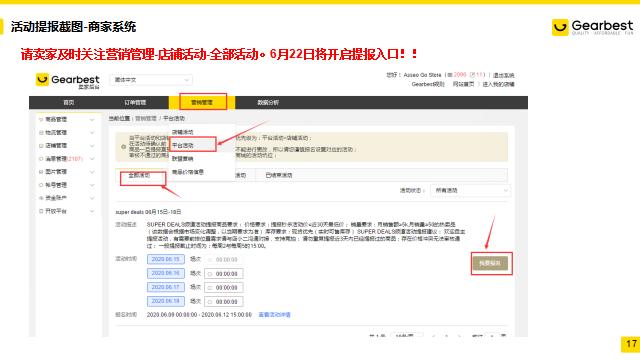Image resolution: width=640 pixels, height=360 pixels.
Task: Select the 2020.06.15 activity date box
Action: 166,259
